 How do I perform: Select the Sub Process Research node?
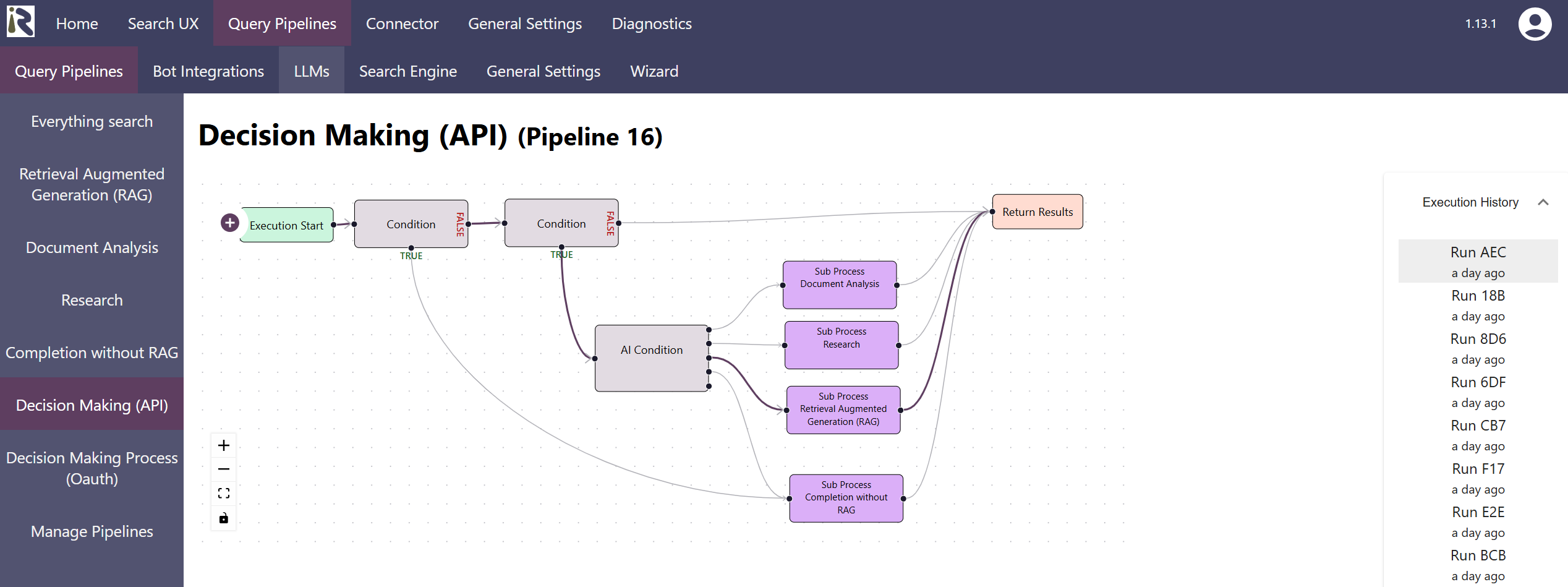pos(841,345)
